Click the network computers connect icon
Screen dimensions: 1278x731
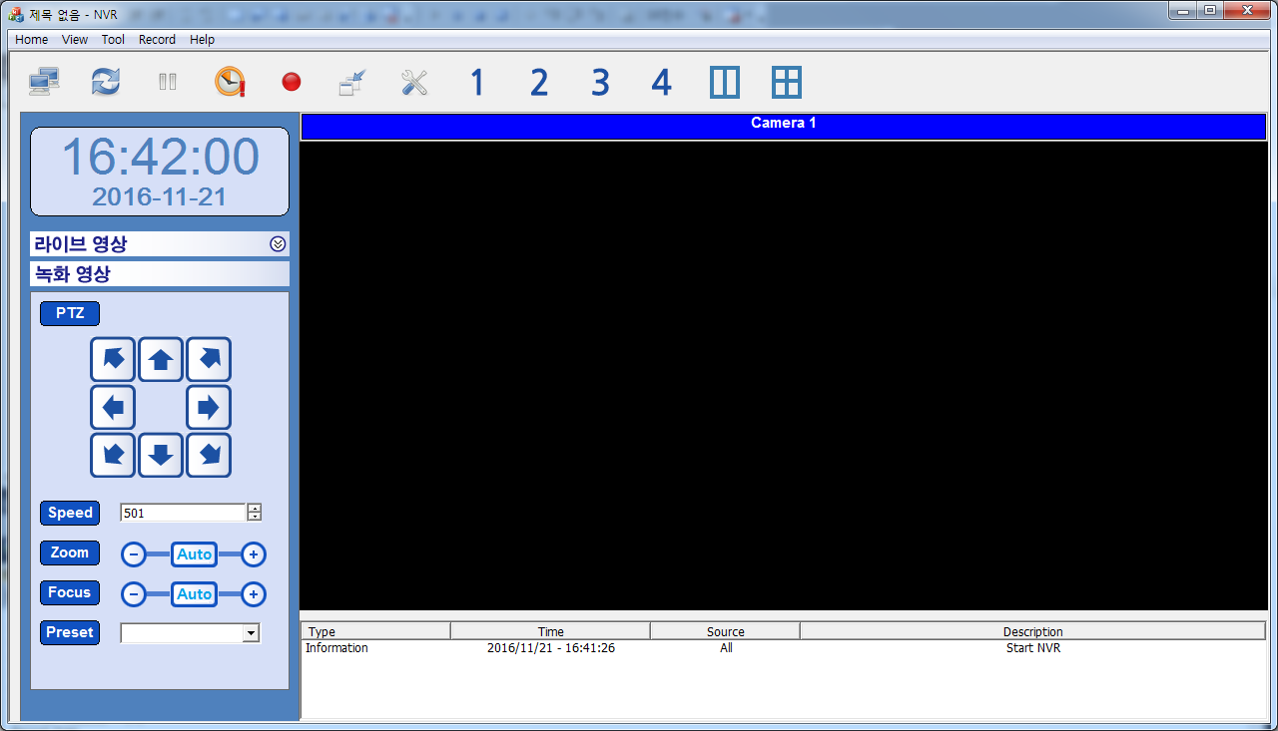[x=44, y=82]
